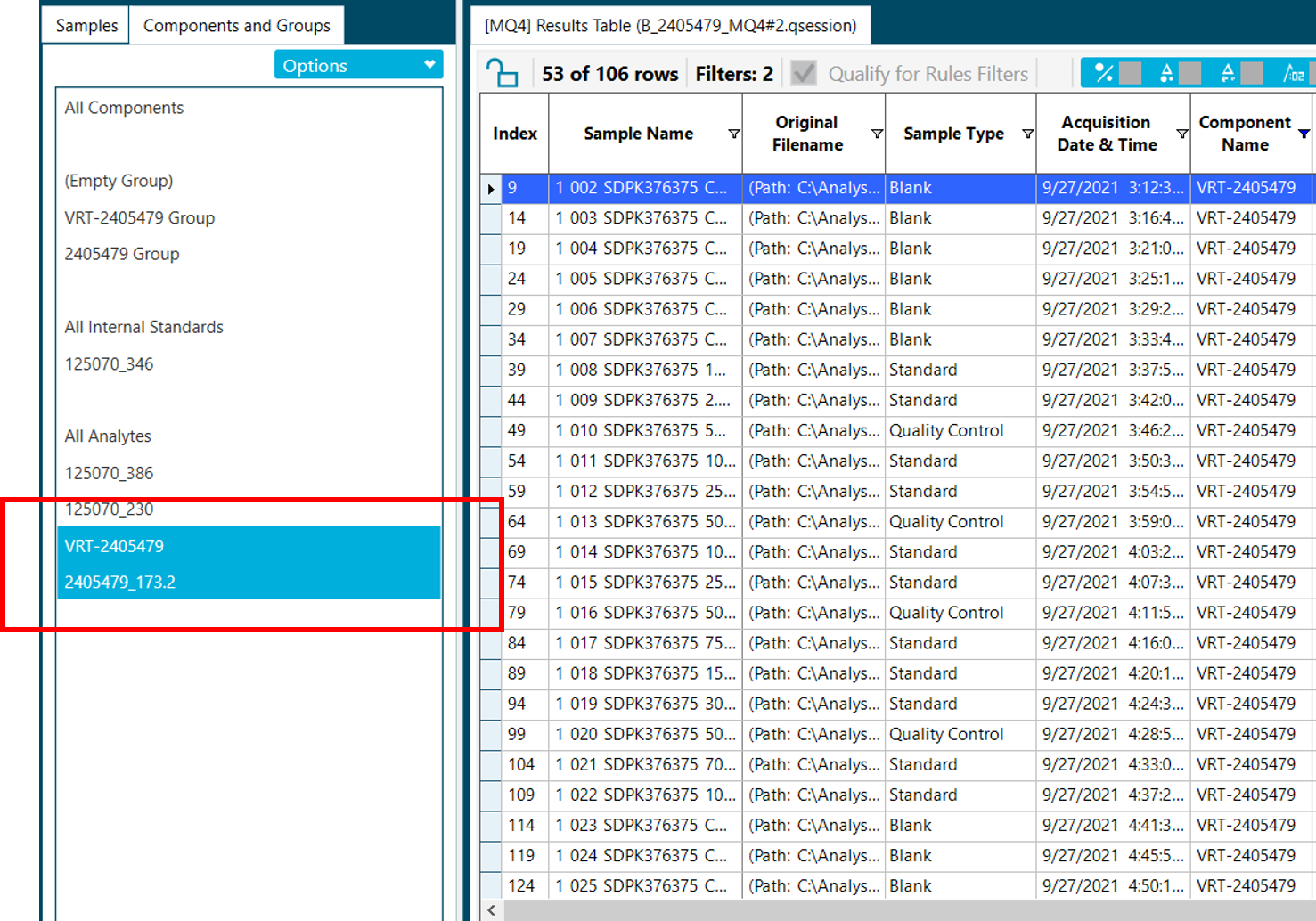1316x921 pixels.
Task: Click row header selector for index 59
Action: [x=491, y=491]
